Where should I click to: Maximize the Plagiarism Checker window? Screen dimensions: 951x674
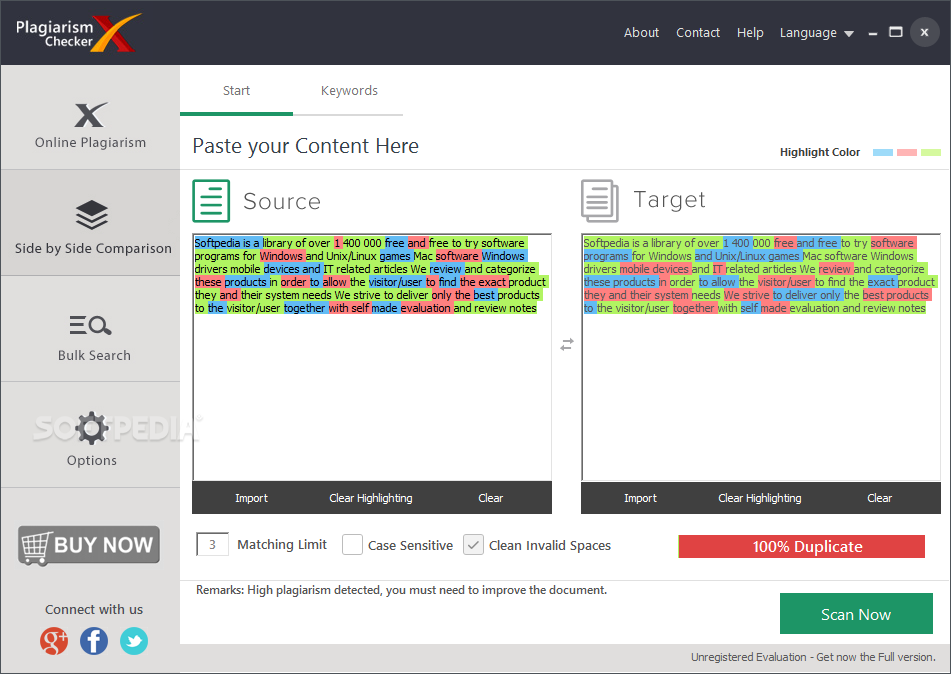tap(896, 32)
